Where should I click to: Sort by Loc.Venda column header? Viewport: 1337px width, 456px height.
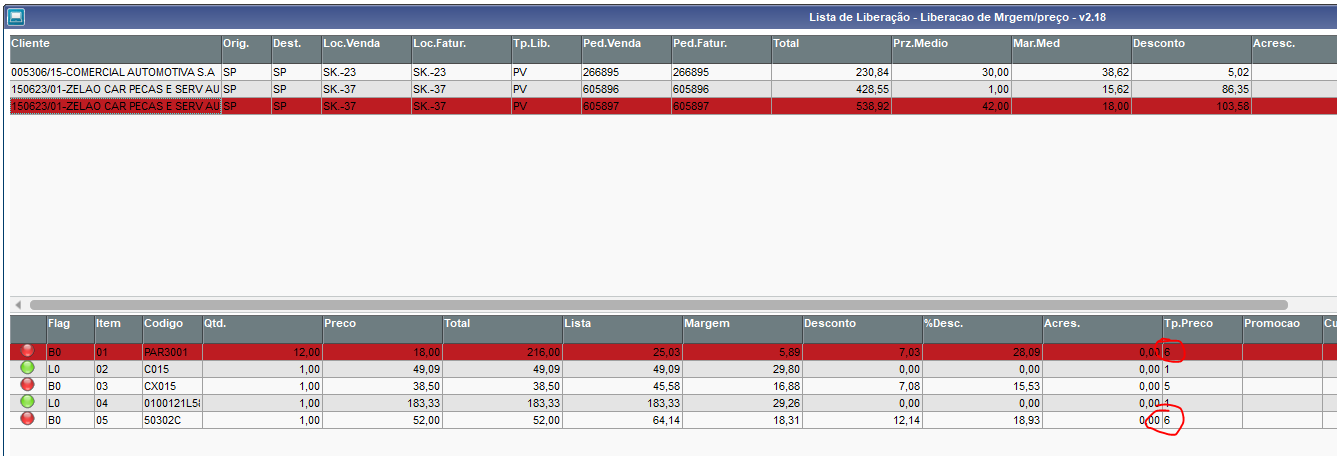tap(366, 50)
